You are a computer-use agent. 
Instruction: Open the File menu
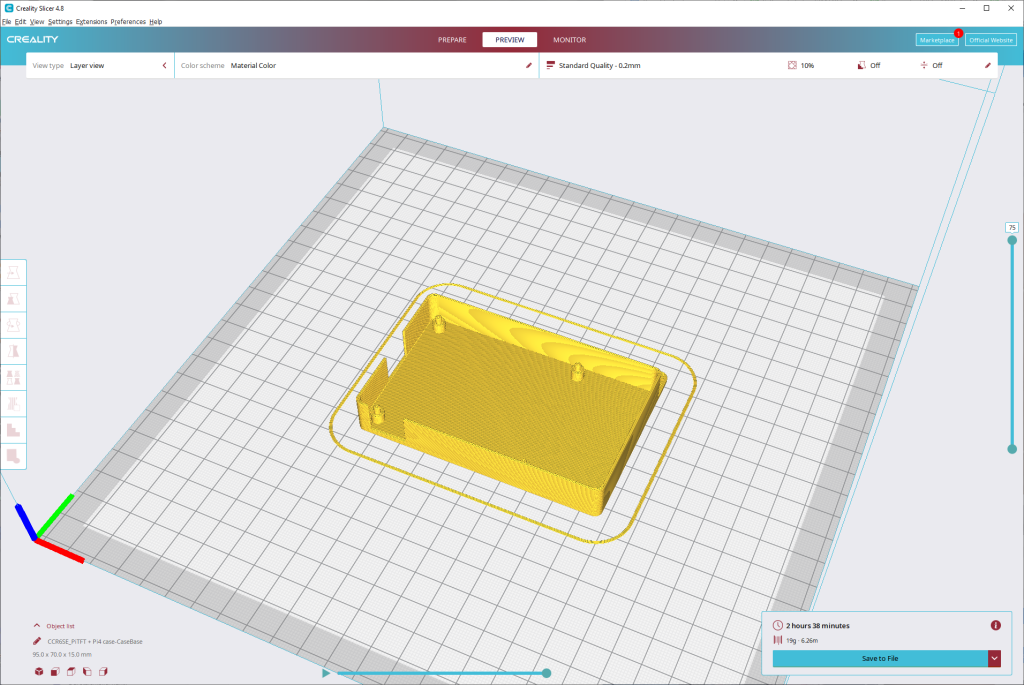pos(7,22)
